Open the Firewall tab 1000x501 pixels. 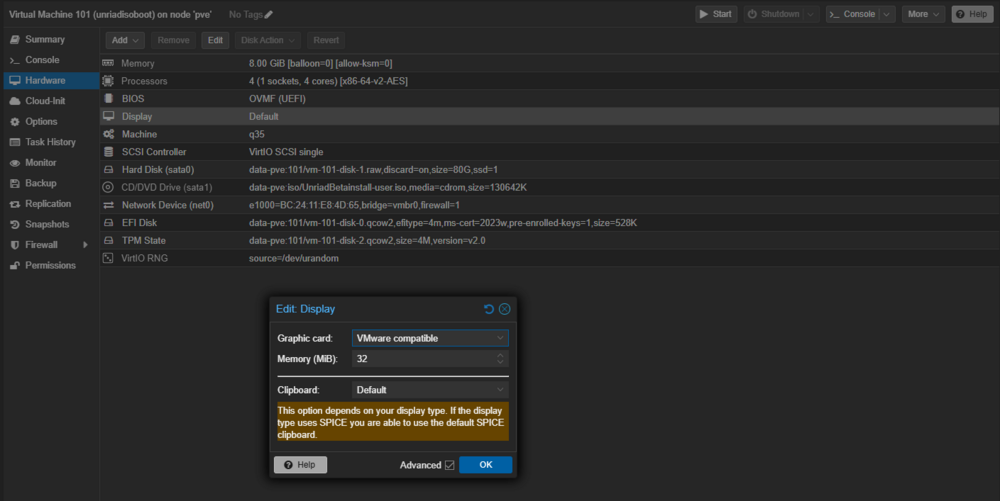coord(49,245)
